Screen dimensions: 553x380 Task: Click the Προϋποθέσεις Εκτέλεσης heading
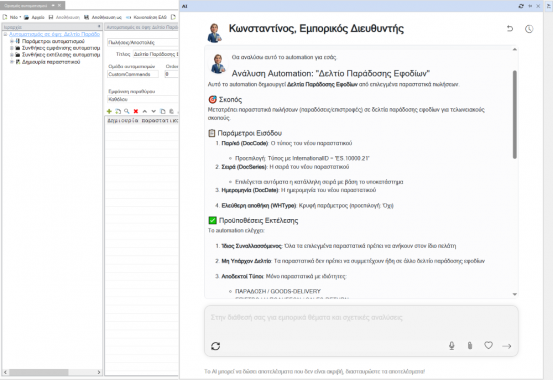tap(258, 221)
